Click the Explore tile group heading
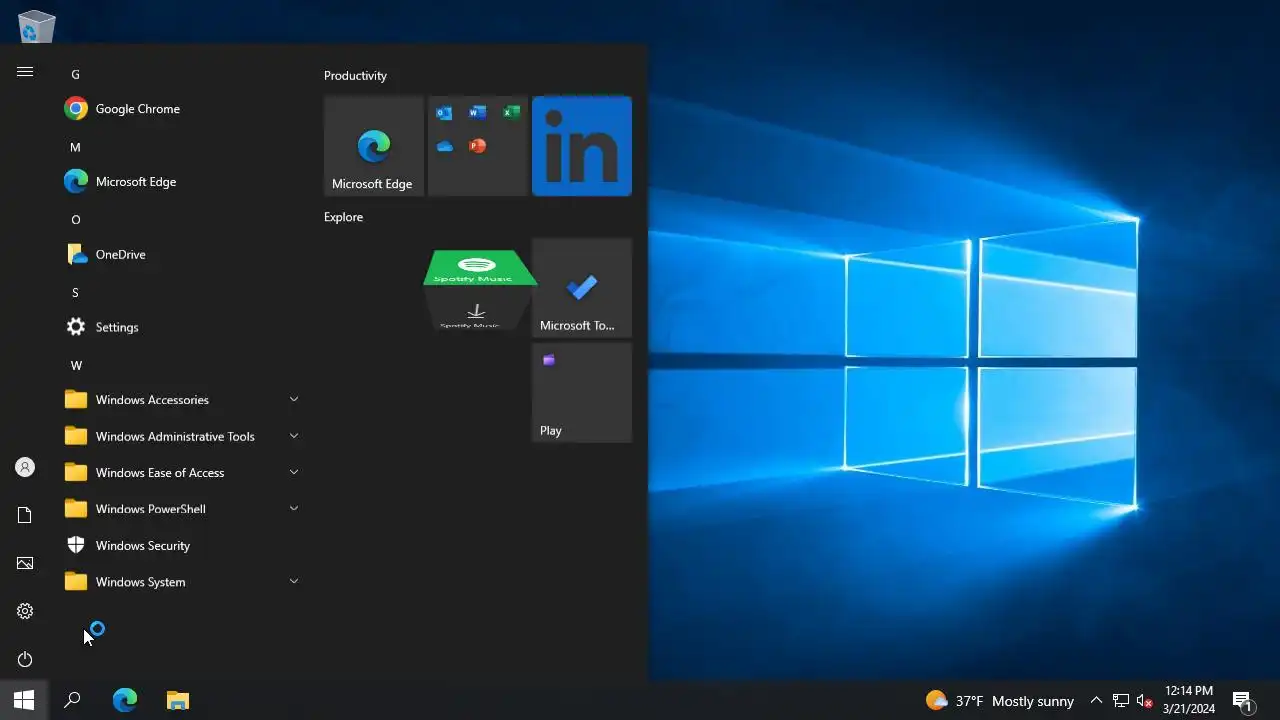 pos(343,217)
